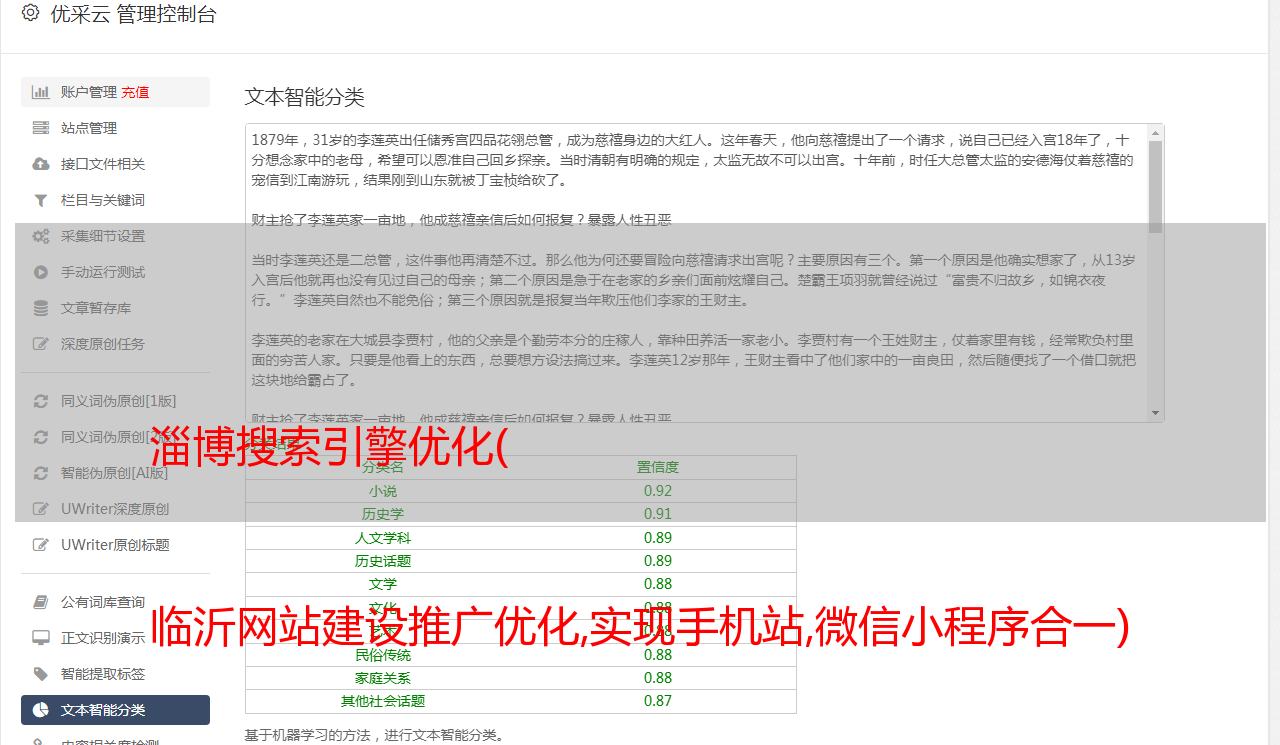The image size is (1280, 745).
Task: Select the 0.92 confidence value
Action: (x=658, y=491)
